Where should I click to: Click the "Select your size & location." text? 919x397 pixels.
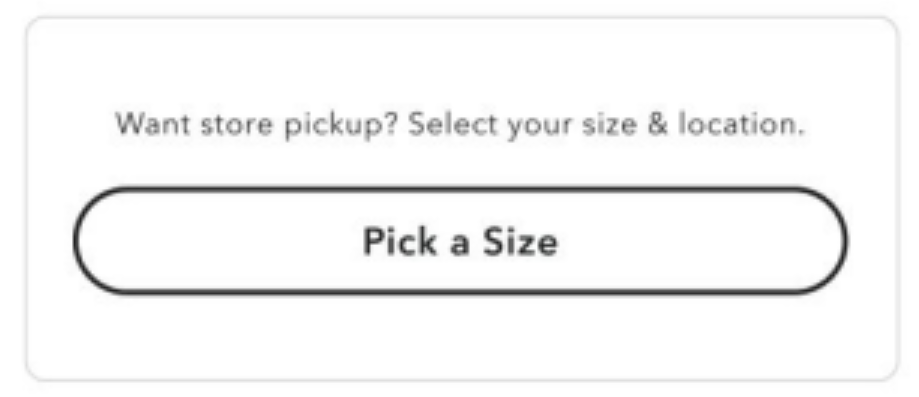tap(607, 125)
